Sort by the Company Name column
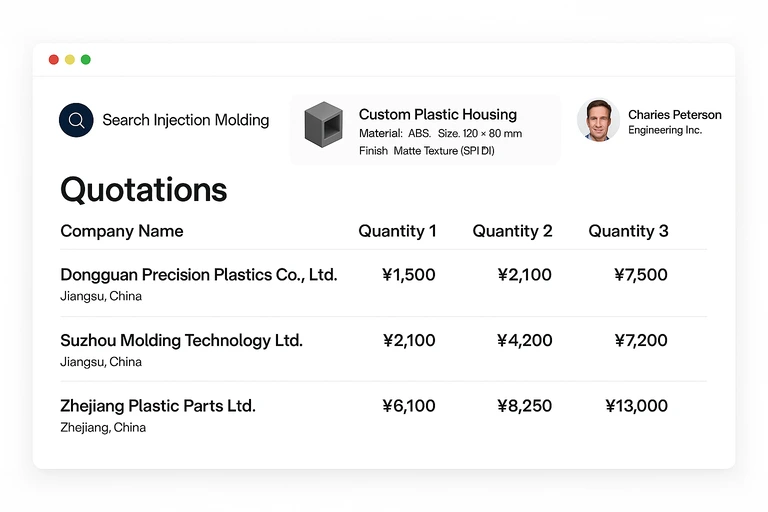 (122, 231)
